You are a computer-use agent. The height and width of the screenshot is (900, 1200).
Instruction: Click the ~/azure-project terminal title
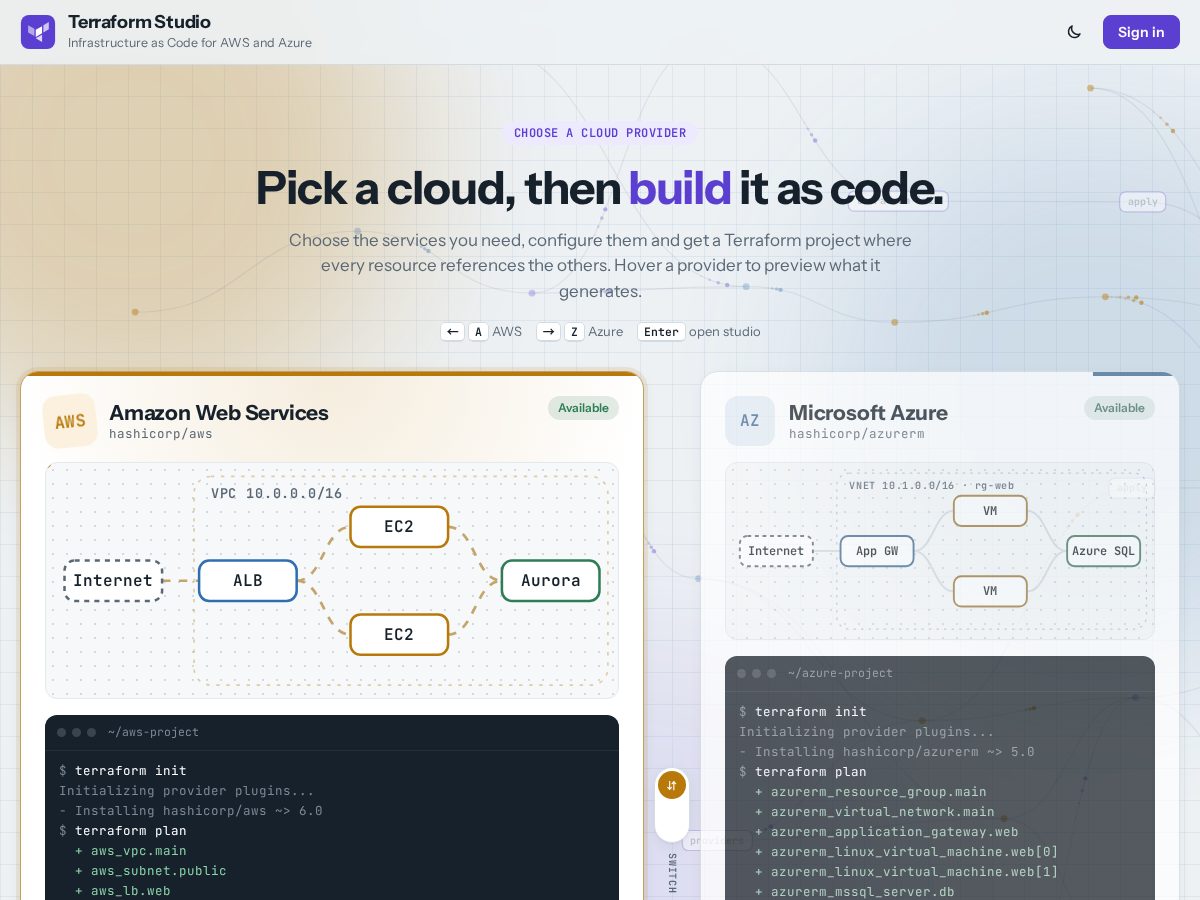[x=840, y=674]
